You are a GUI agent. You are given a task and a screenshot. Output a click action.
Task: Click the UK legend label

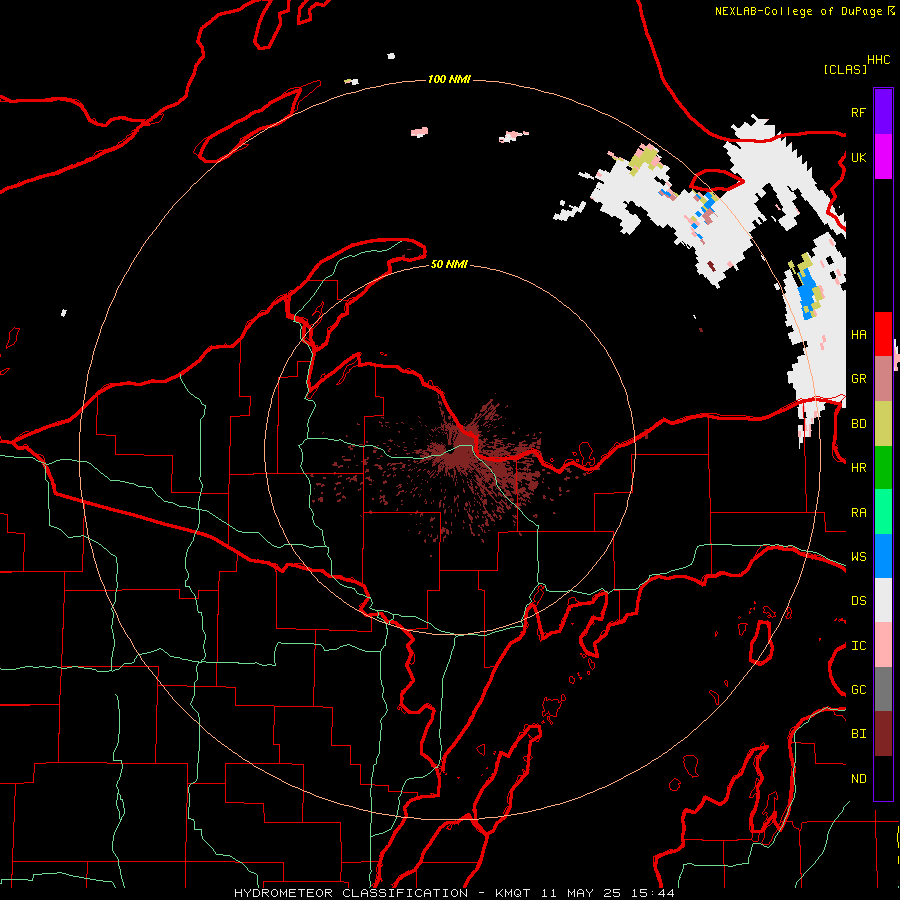tap(858, 157)
